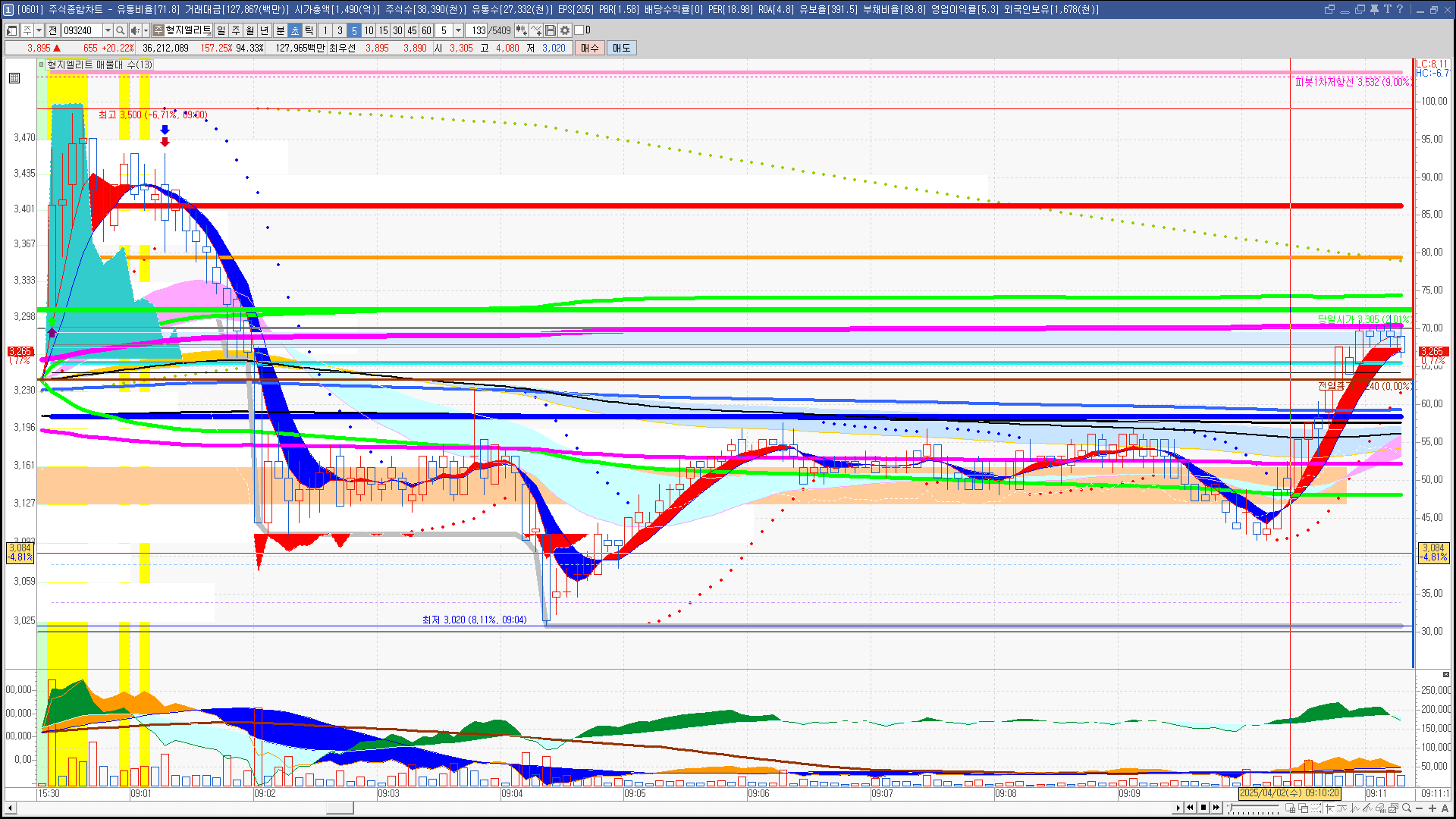The image size is (1456, 819).
Task: Toggle the D checkbox in toolbar
Action: click(x=579, y=30)
